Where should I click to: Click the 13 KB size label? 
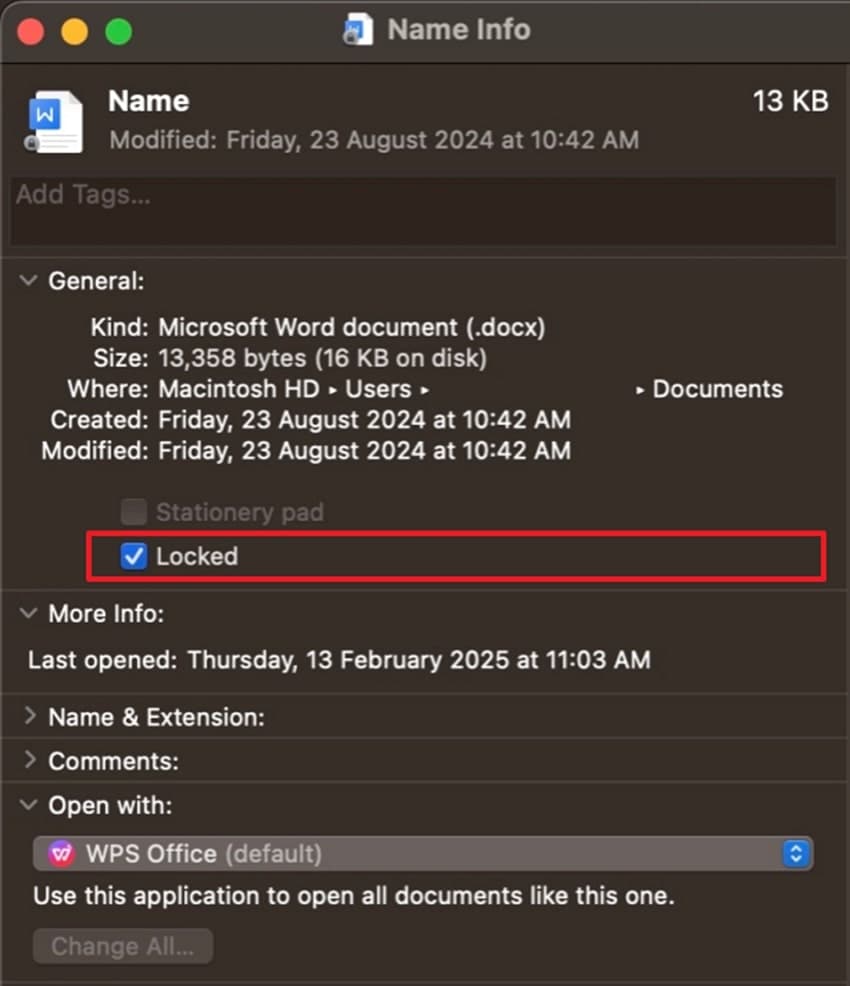(790, 101)
